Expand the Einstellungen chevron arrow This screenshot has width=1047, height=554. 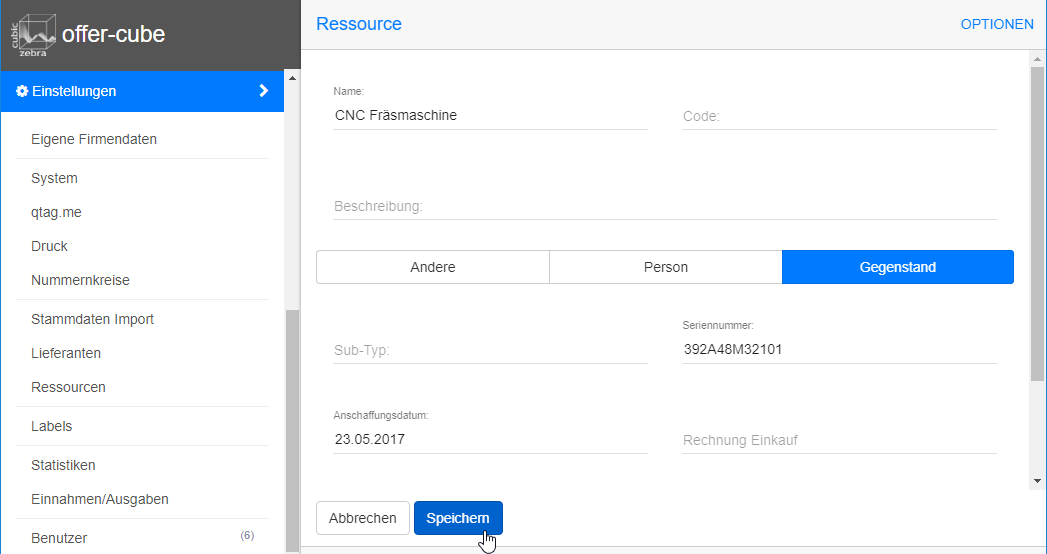264,91
